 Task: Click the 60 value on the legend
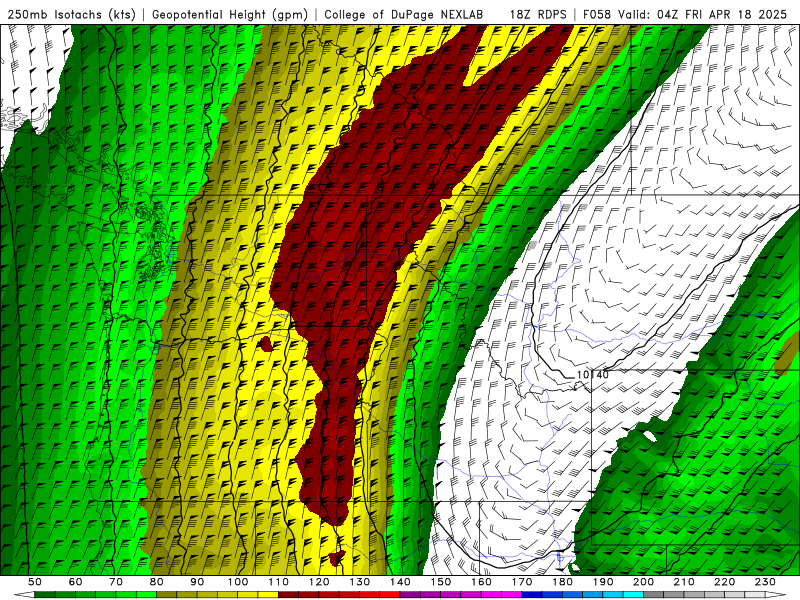(75, 582)
